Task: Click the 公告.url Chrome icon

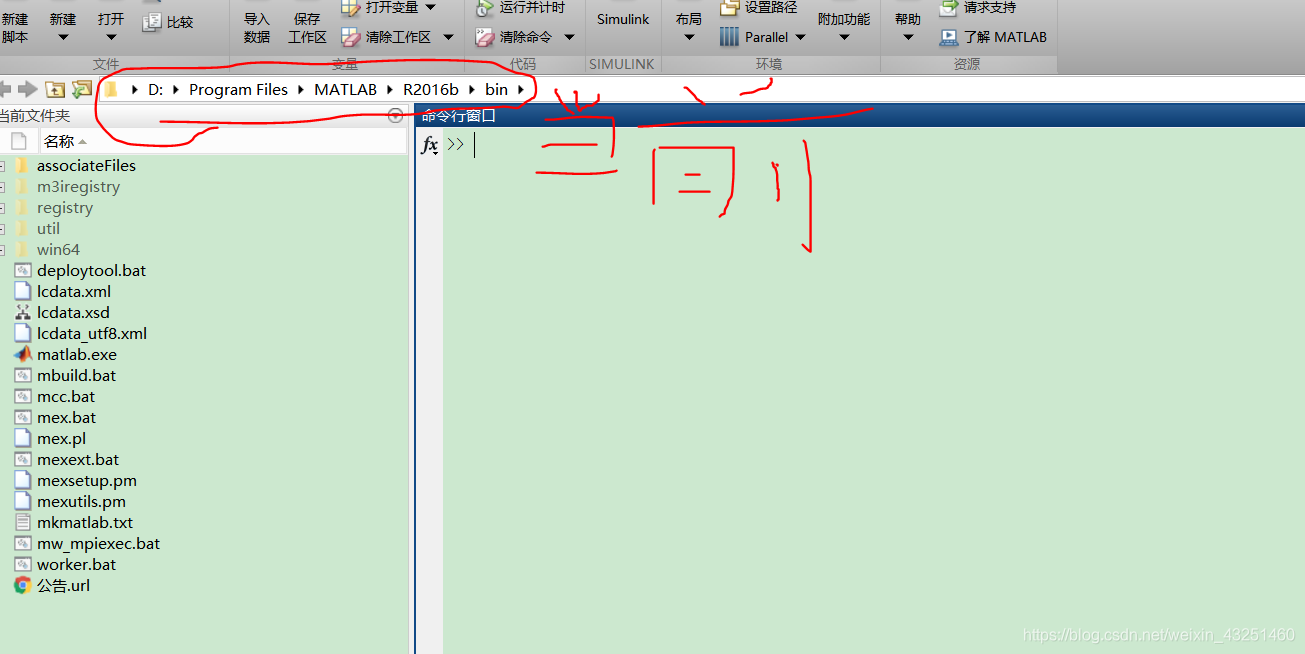Action: 22,586
